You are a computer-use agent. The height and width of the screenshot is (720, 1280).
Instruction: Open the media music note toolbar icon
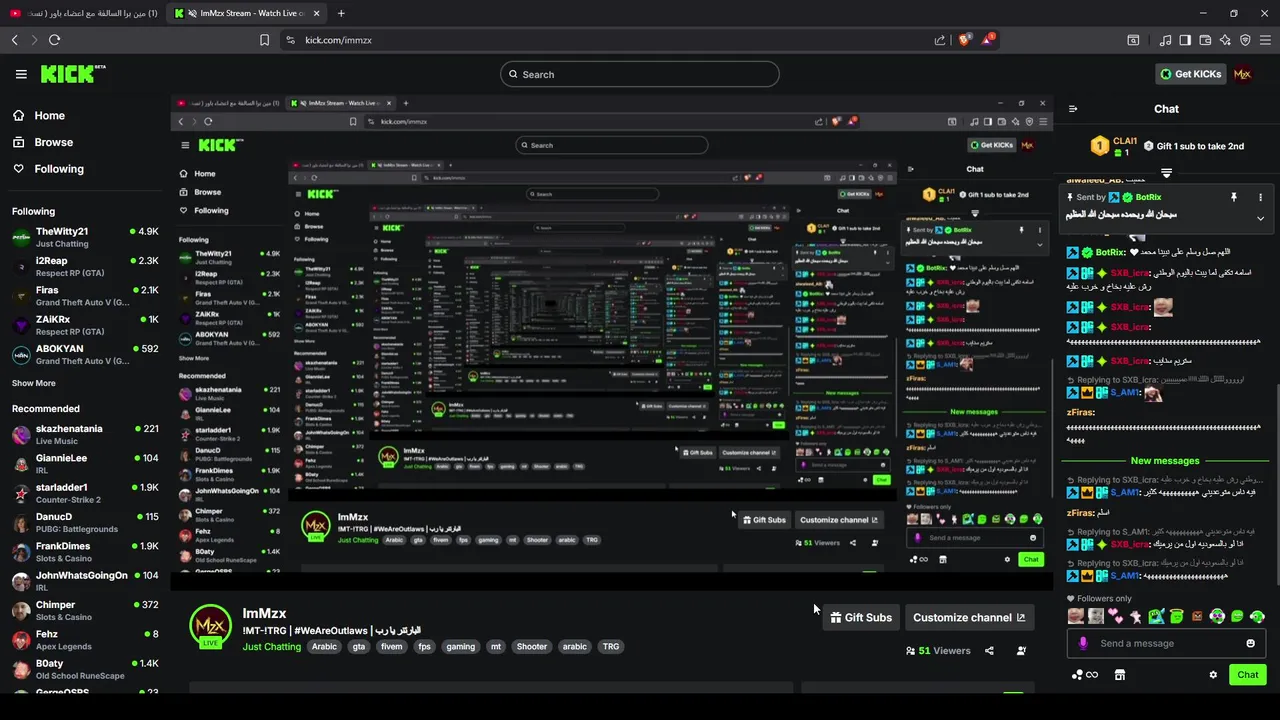tap(1165, 40)
